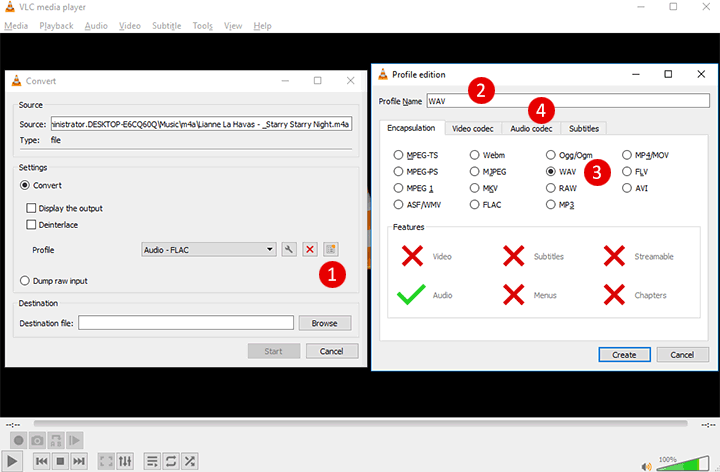Show extended settings equalizer icon
This screenshot has width=720, height=472.
tap(125, 461)
